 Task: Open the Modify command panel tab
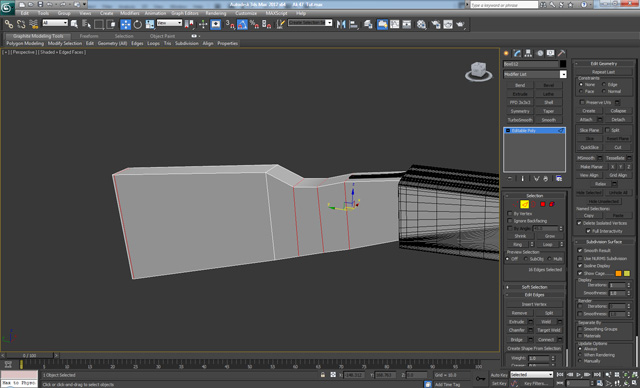click(518, 53)
